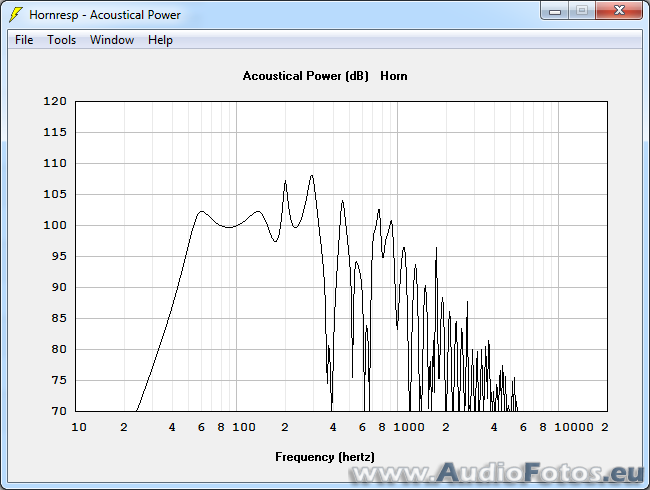Open the File menu
650x490 pixels.
[x=24, y=40]
